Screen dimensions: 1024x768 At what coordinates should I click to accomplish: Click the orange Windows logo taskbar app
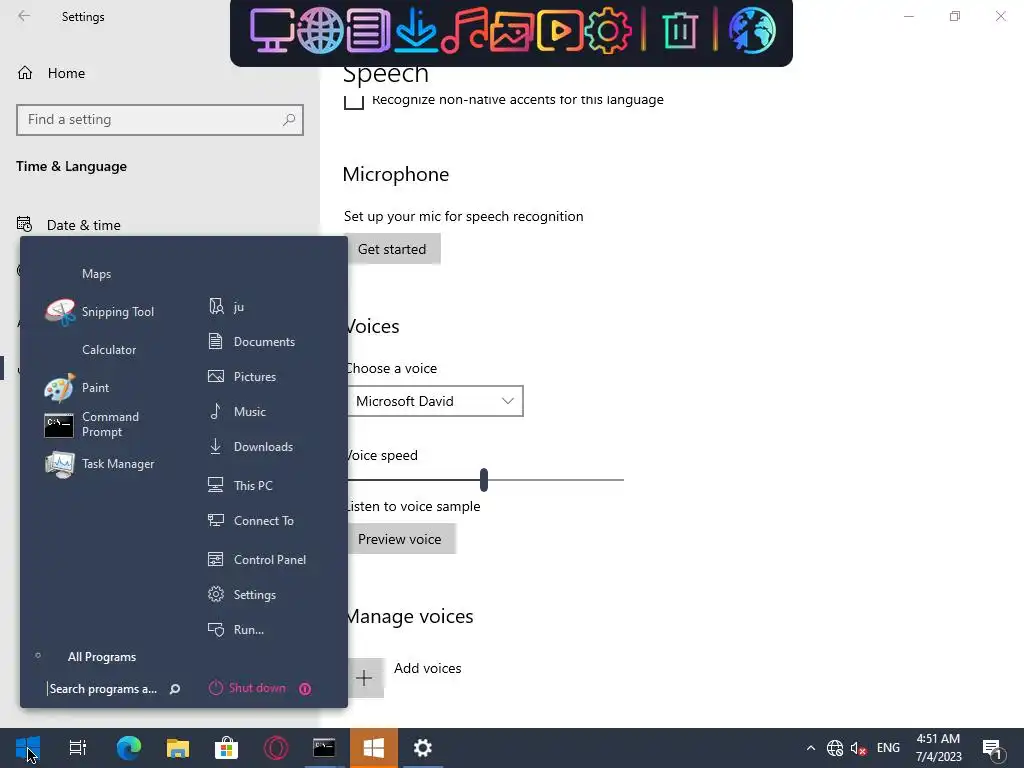click(374, 748)
